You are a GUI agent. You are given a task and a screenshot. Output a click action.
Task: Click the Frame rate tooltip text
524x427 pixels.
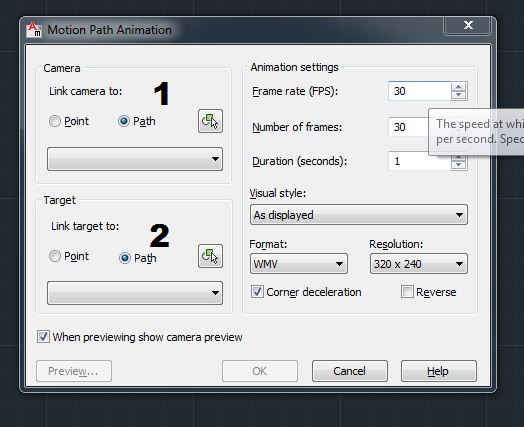pos(480,131)
